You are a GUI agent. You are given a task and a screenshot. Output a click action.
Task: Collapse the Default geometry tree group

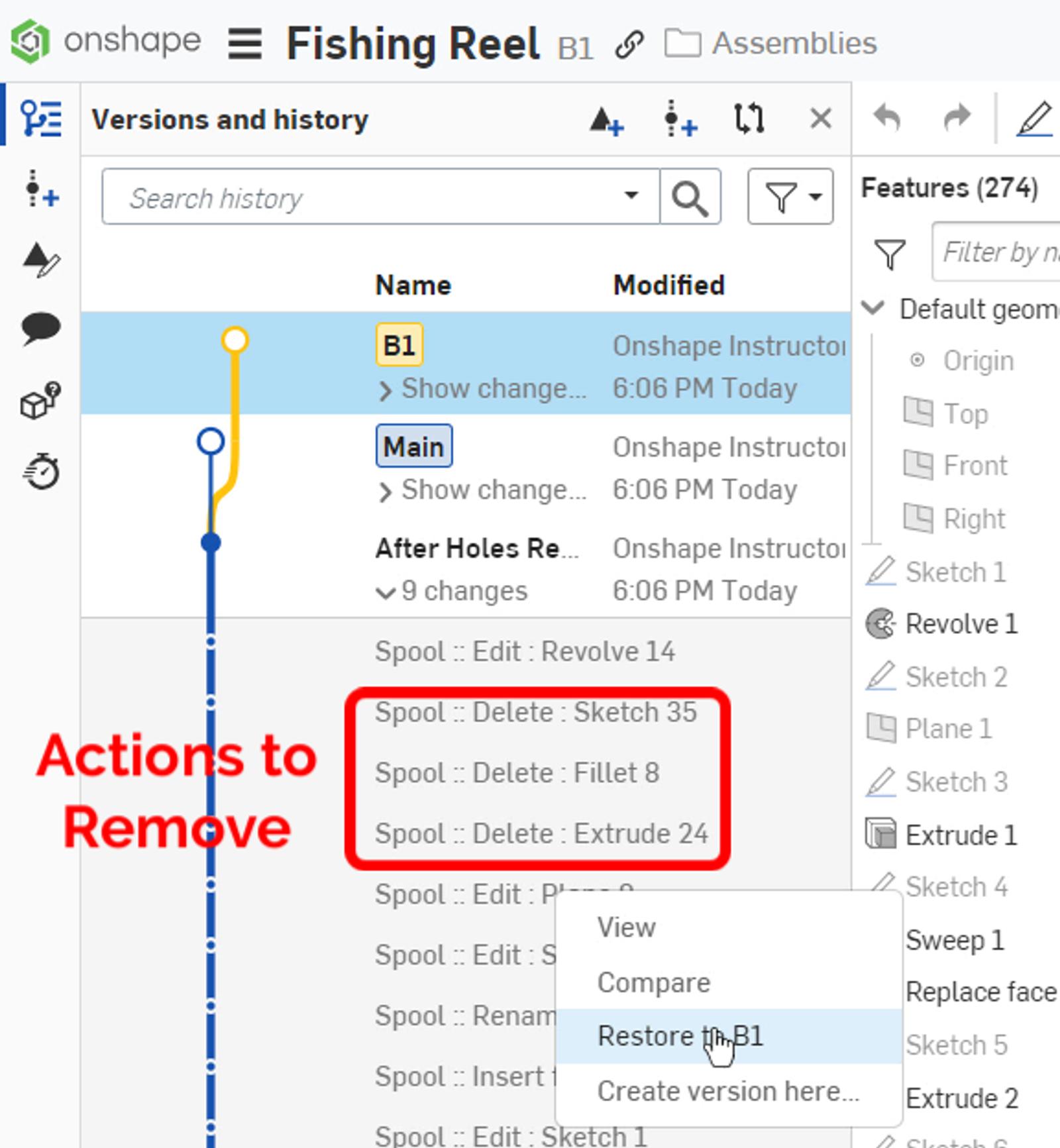pyautogui.click(x=874, y=309)
